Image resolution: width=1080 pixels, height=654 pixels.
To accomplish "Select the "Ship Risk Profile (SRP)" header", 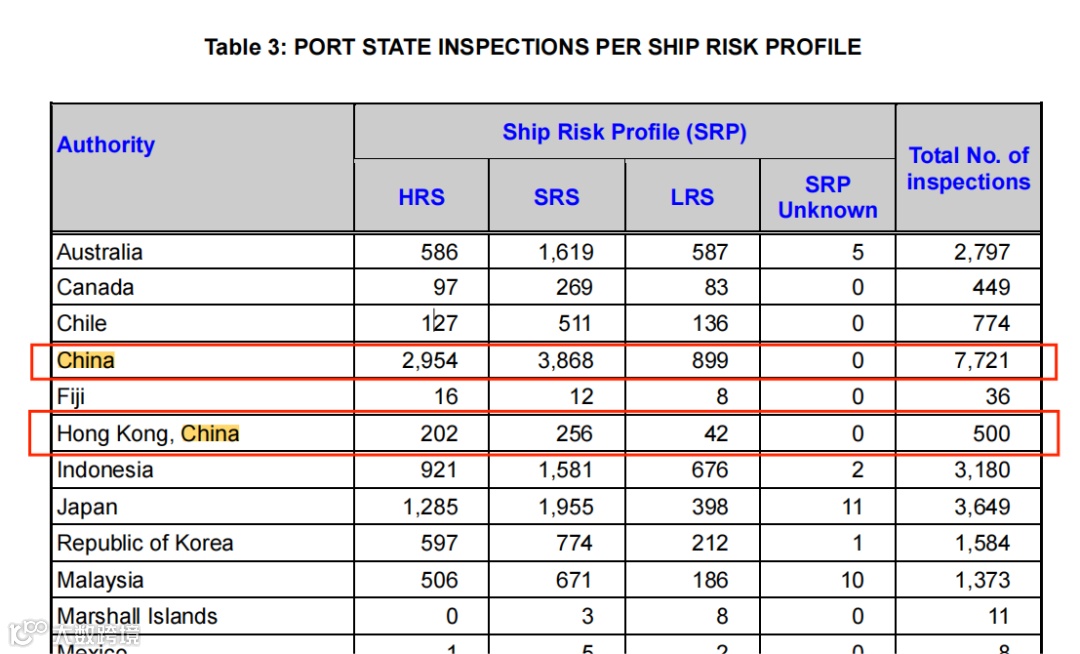I will [624, 132].
